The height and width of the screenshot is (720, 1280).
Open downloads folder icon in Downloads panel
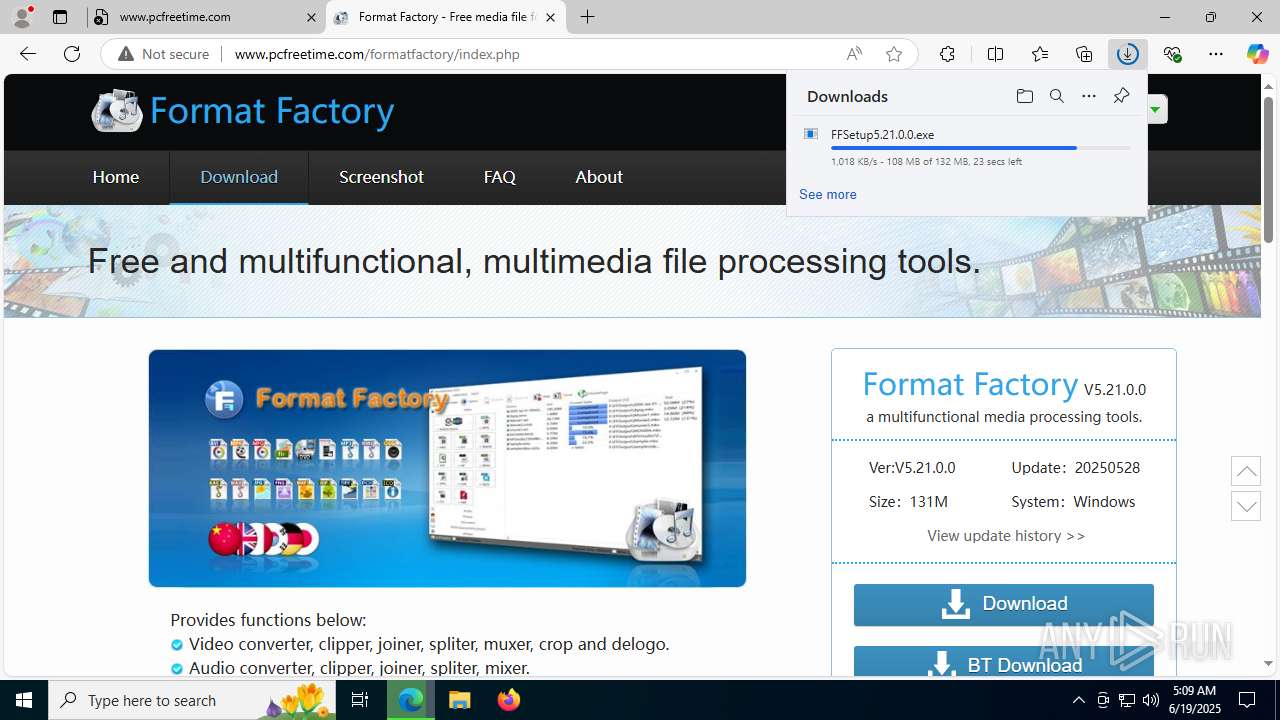tap(1024, 96)
